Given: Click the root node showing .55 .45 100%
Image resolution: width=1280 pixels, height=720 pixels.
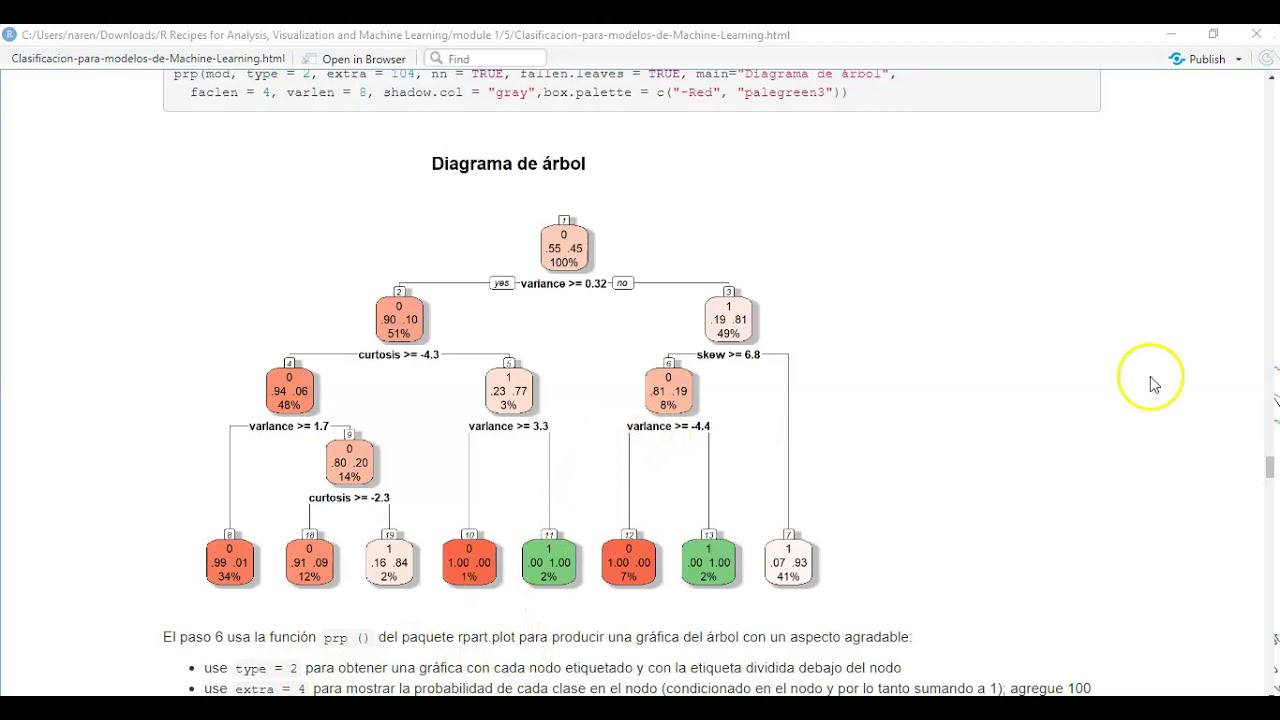Looking at the screenshot, I should (x=564, y=248).
